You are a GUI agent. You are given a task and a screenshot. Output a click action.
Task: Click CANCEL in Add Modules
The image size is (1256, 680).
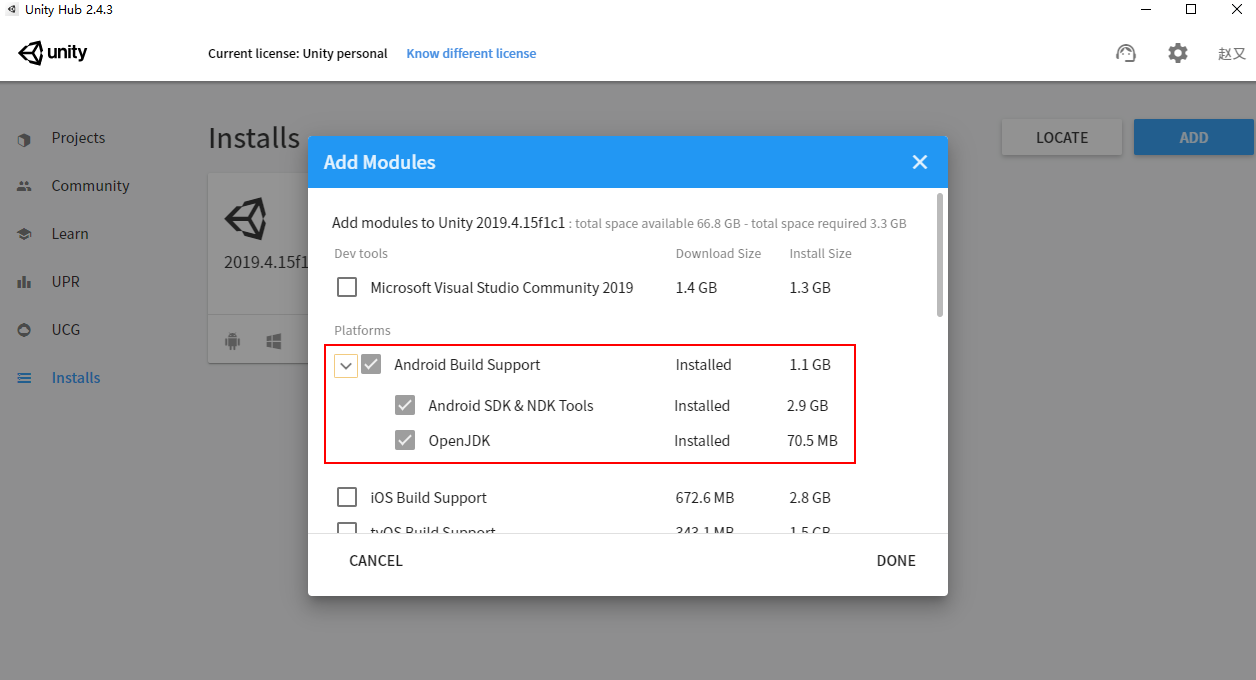pyautogui.click(x=376, y=561)
